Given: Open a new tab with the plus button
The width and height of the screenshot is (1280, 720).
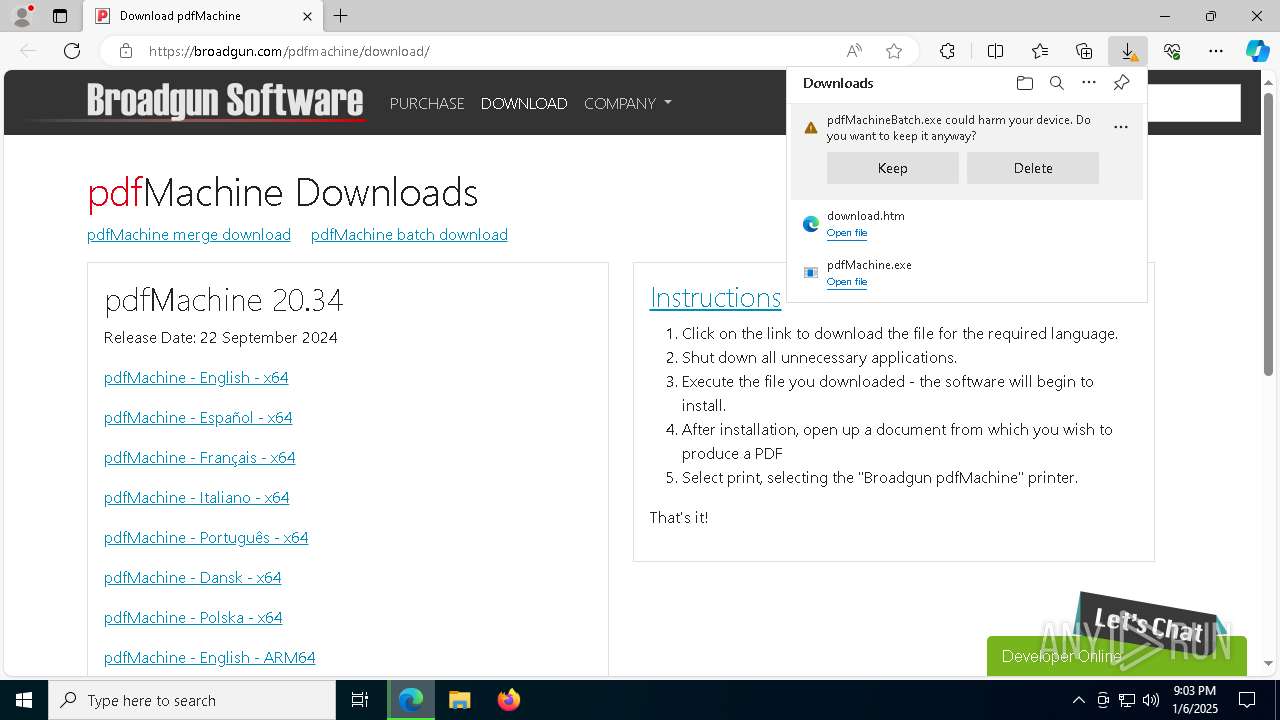Looking at the screenshot, I should 341,16.
